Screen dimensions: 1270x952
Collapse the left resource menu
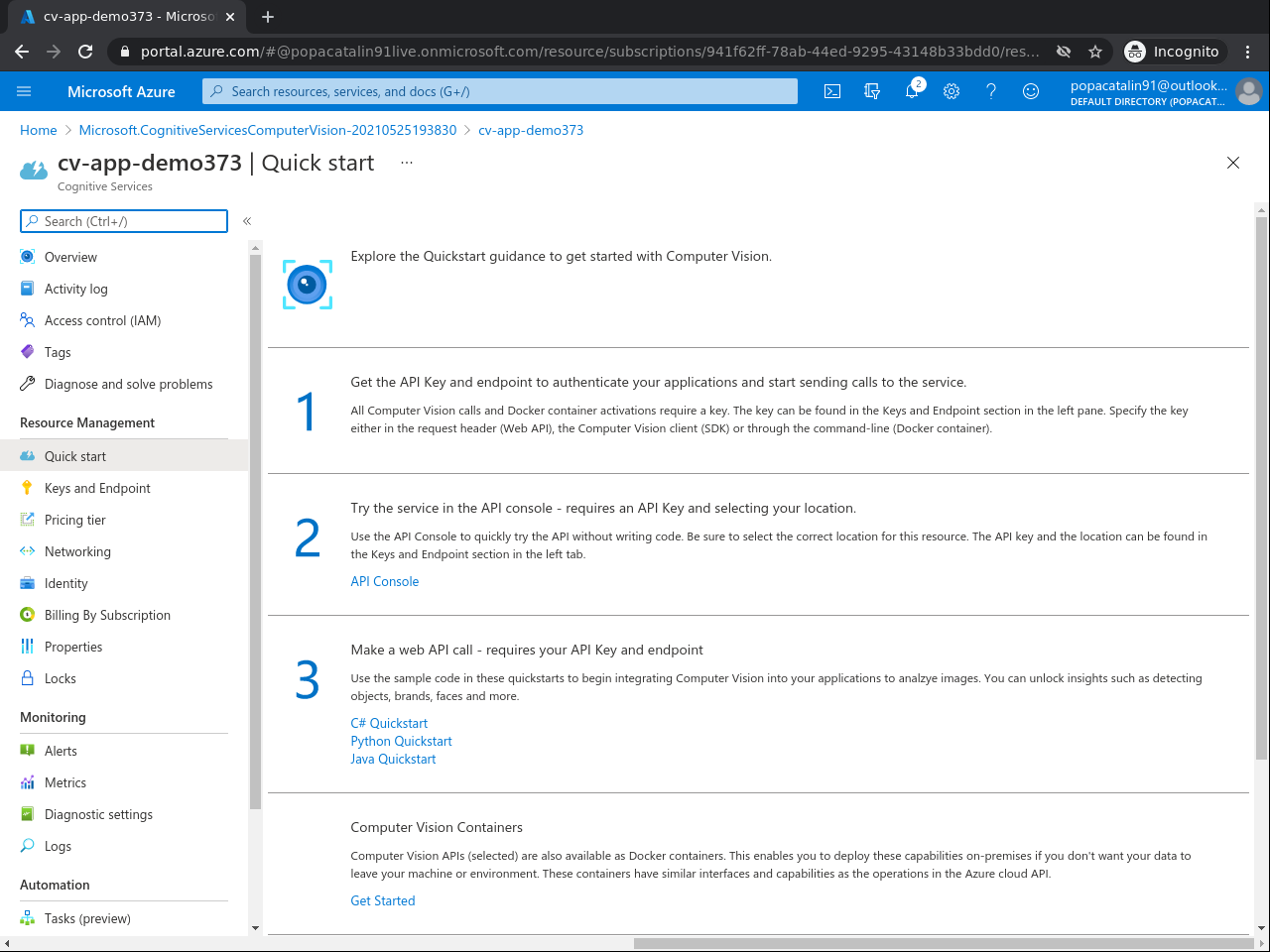tap(247, 221)
